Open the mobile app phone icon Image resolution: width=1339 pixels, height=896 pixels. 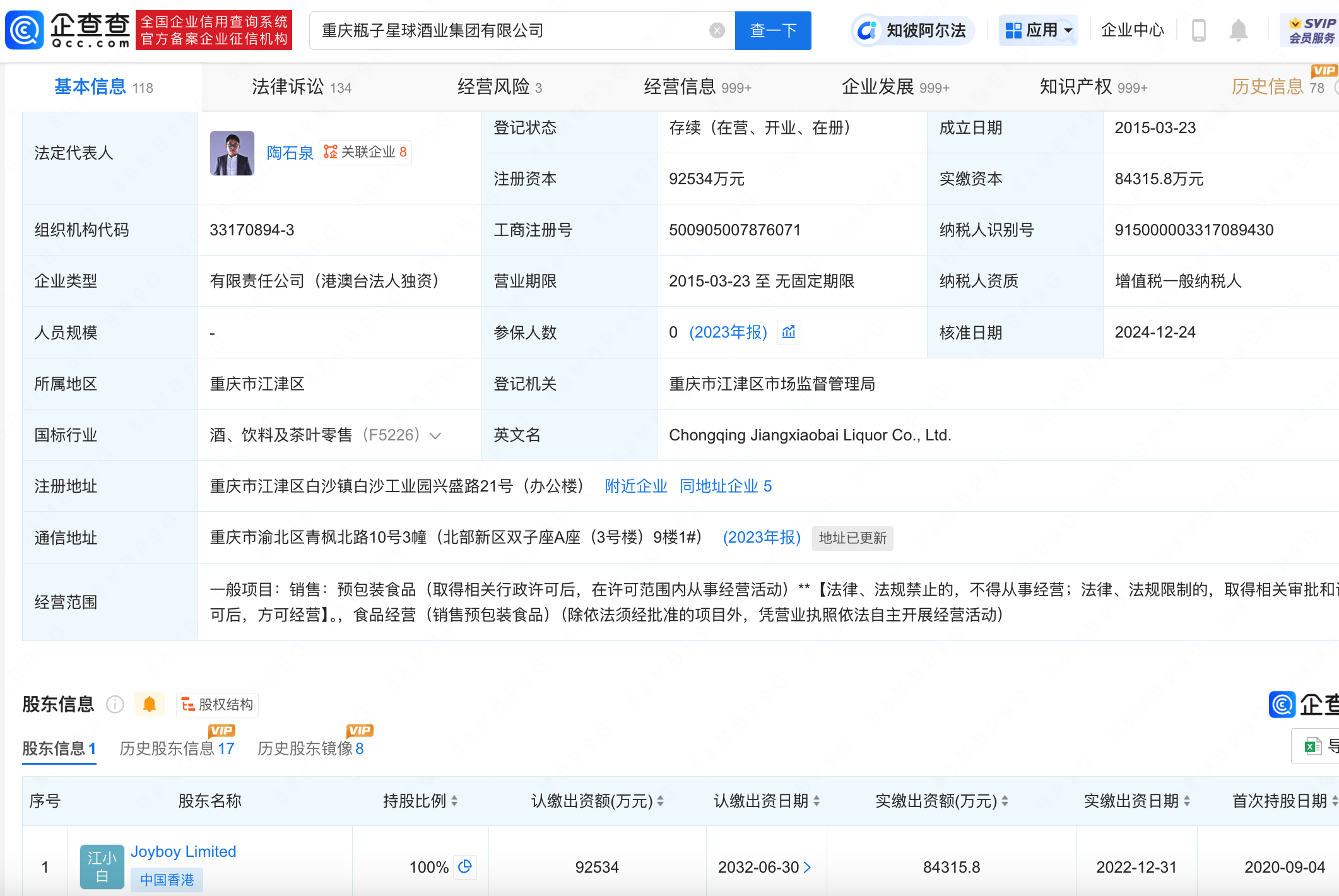coord(1198,30)
